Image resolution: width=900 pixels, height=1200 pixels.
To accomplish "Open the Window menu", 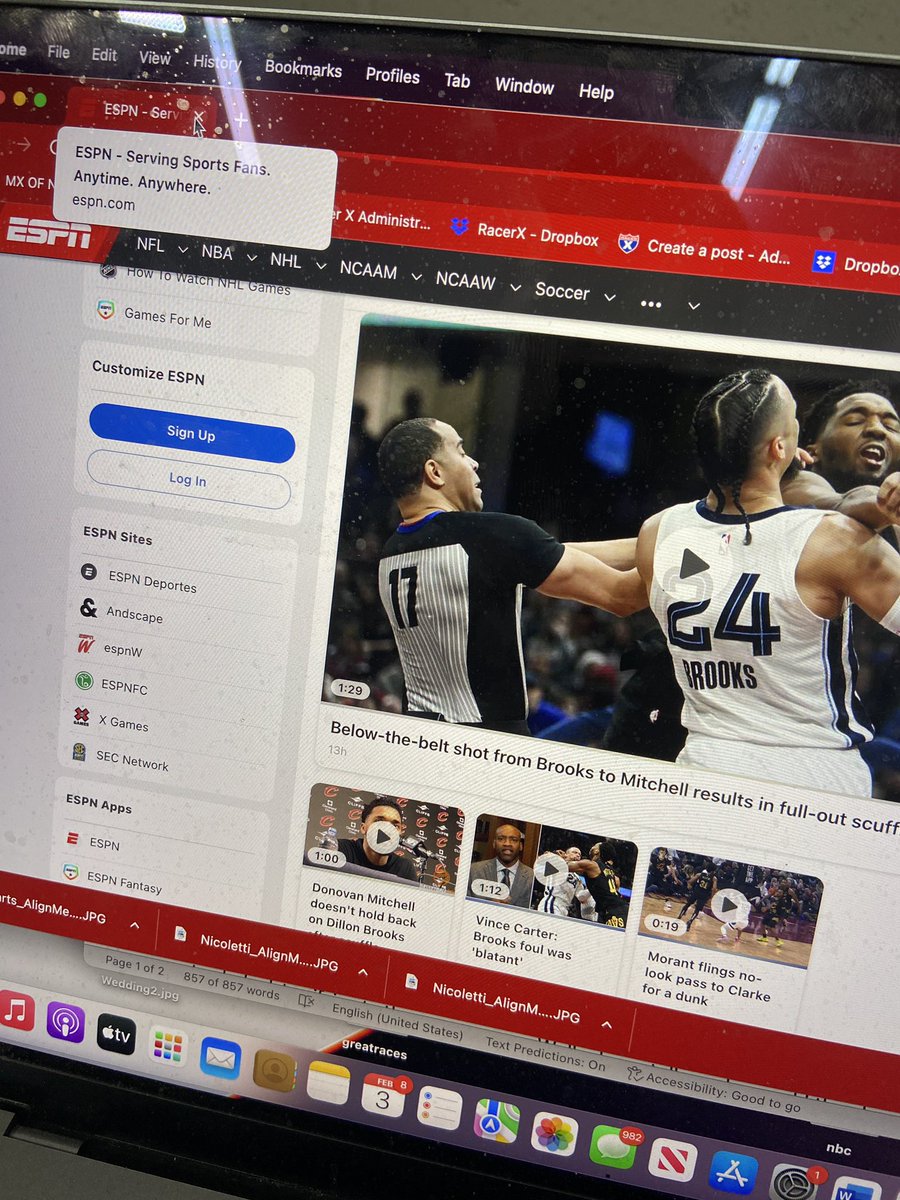I will pos(524,86).
